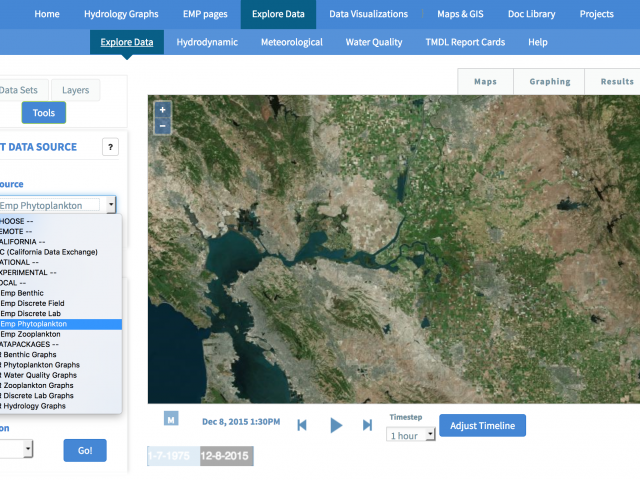Viewport: 640px width, 480px height.
Task: Open the Doc Library menu
Action: (531, 14)
